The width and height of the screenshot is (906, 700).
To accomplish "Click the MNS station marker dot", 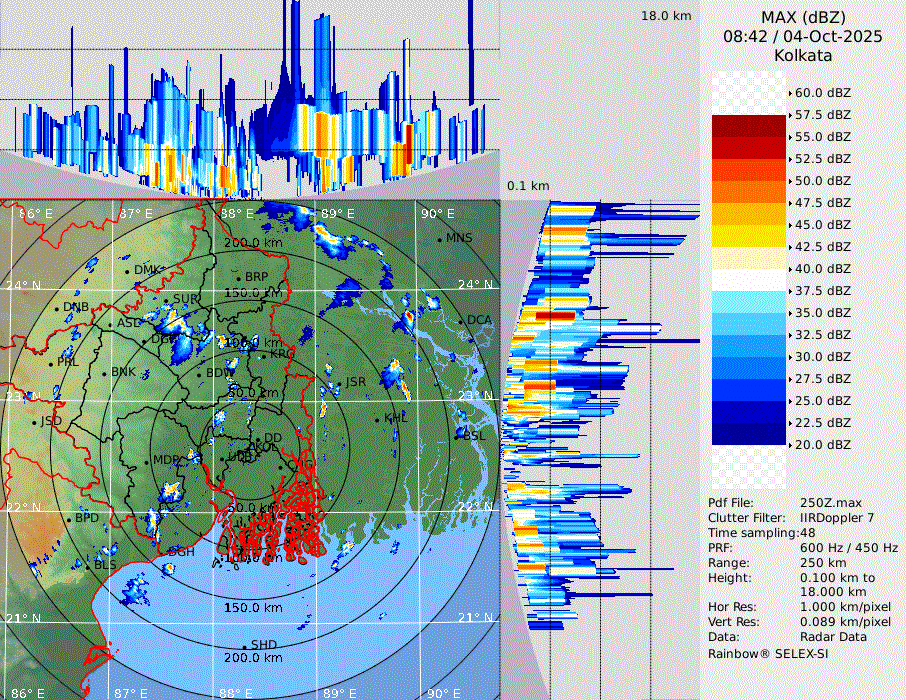I will click(440, 239).
